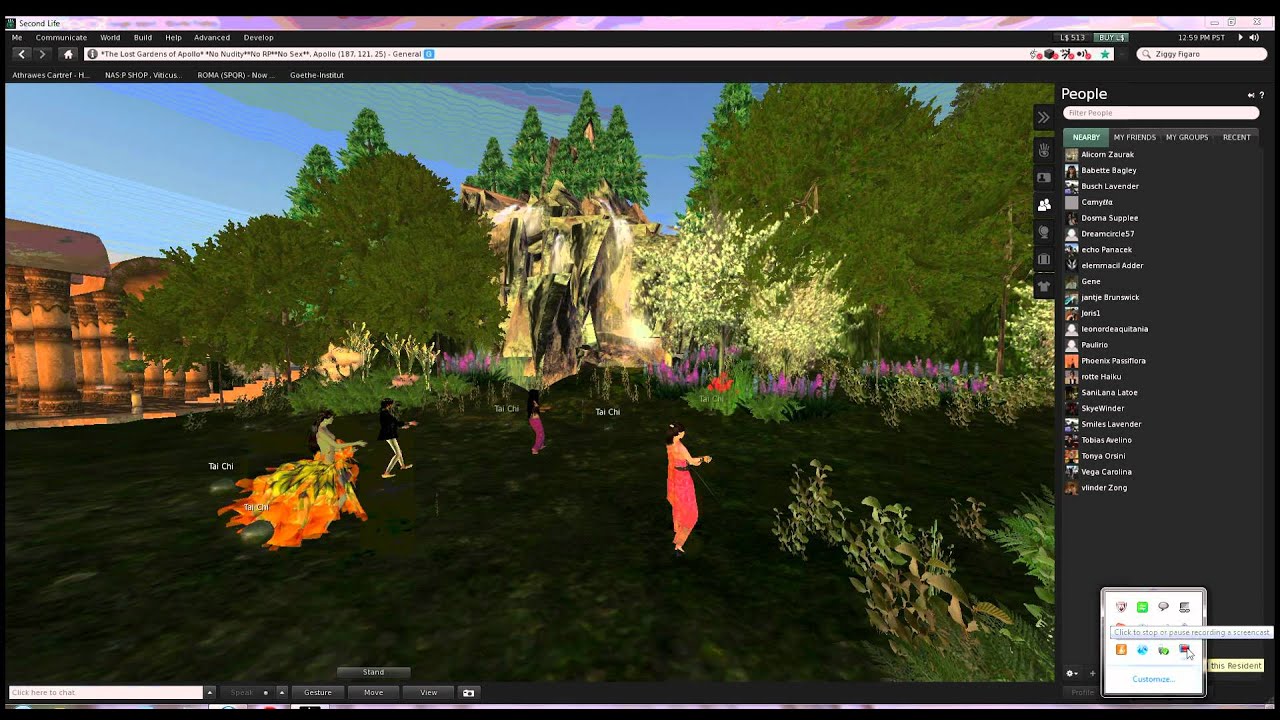Image resolution: width=1280 pixels, height=720 pixels.
Task: Open the View camera controls button
Action: click(428, 692)
